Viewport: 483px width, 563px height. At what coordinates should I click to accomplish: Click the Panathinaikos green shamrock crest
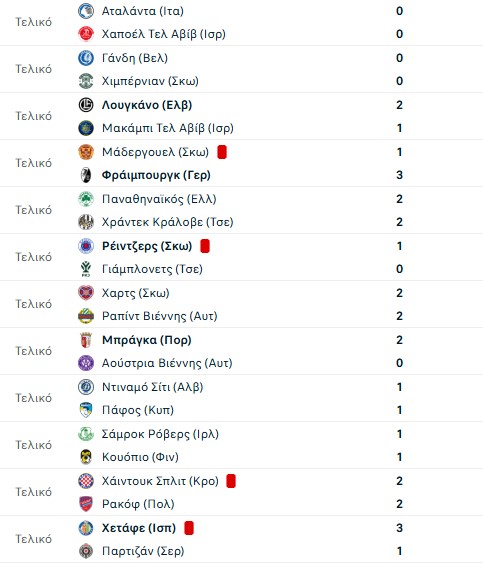point(86,199)
